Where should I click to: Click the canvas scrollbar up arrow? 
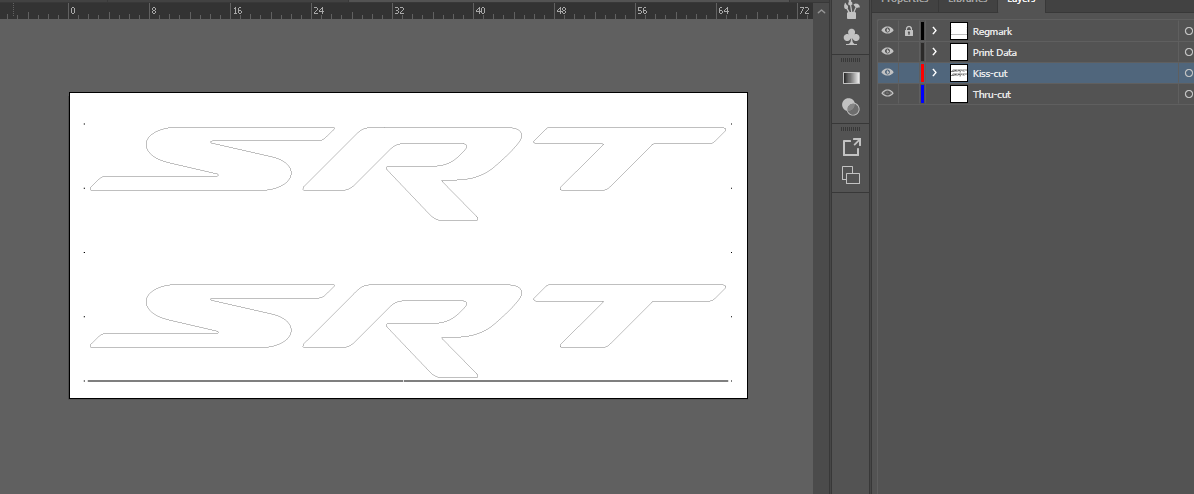pos(821,11)
